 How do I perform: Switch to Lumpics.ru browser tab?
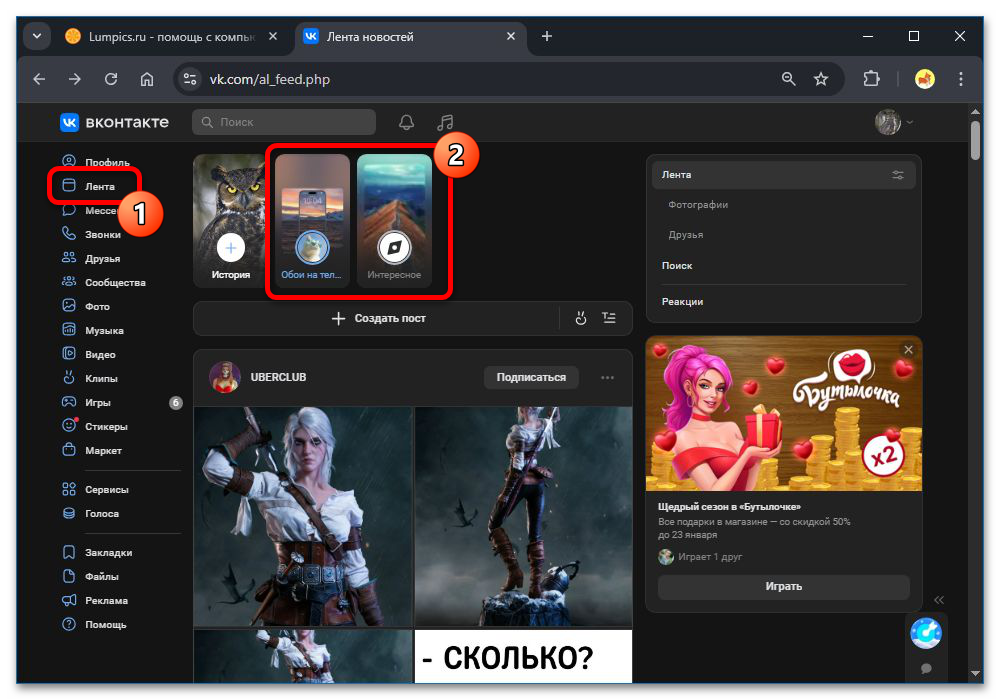(171, 37)
